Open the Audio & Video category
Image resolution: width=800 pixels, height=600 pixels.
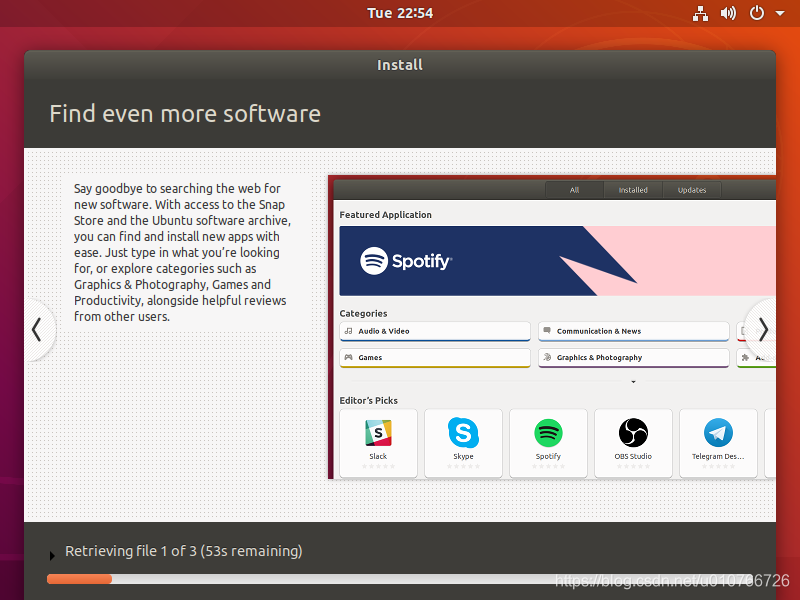click(x=435, y=331)
